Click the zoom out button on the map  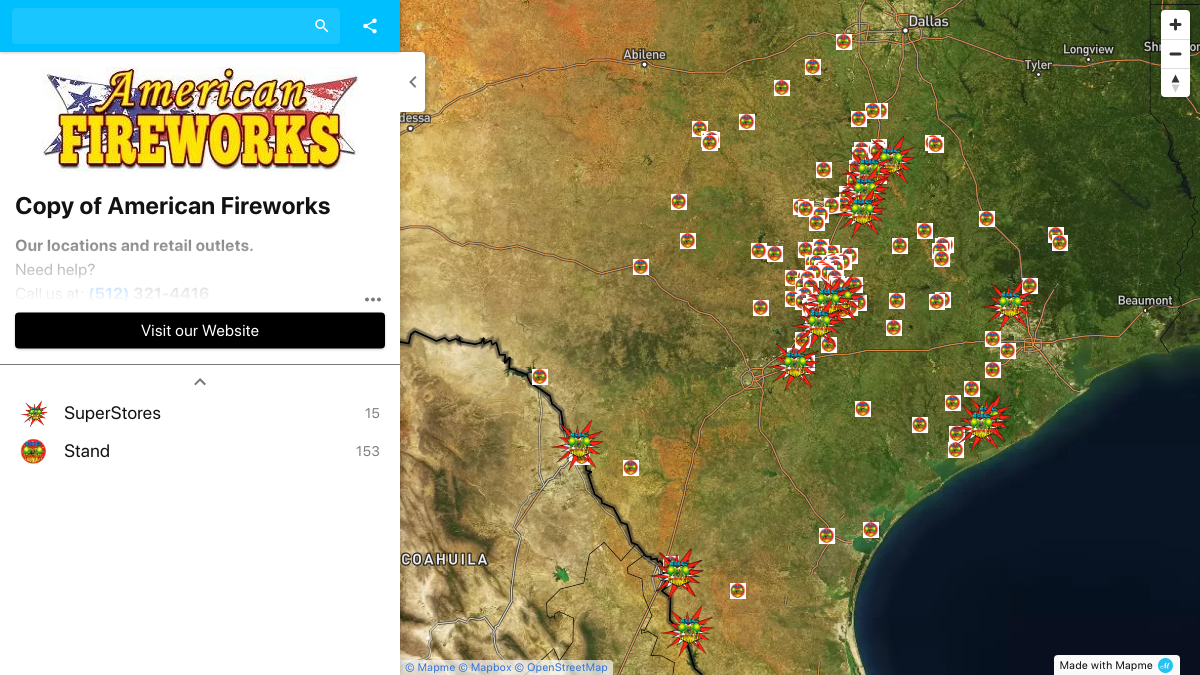(x=1175, y=53)
